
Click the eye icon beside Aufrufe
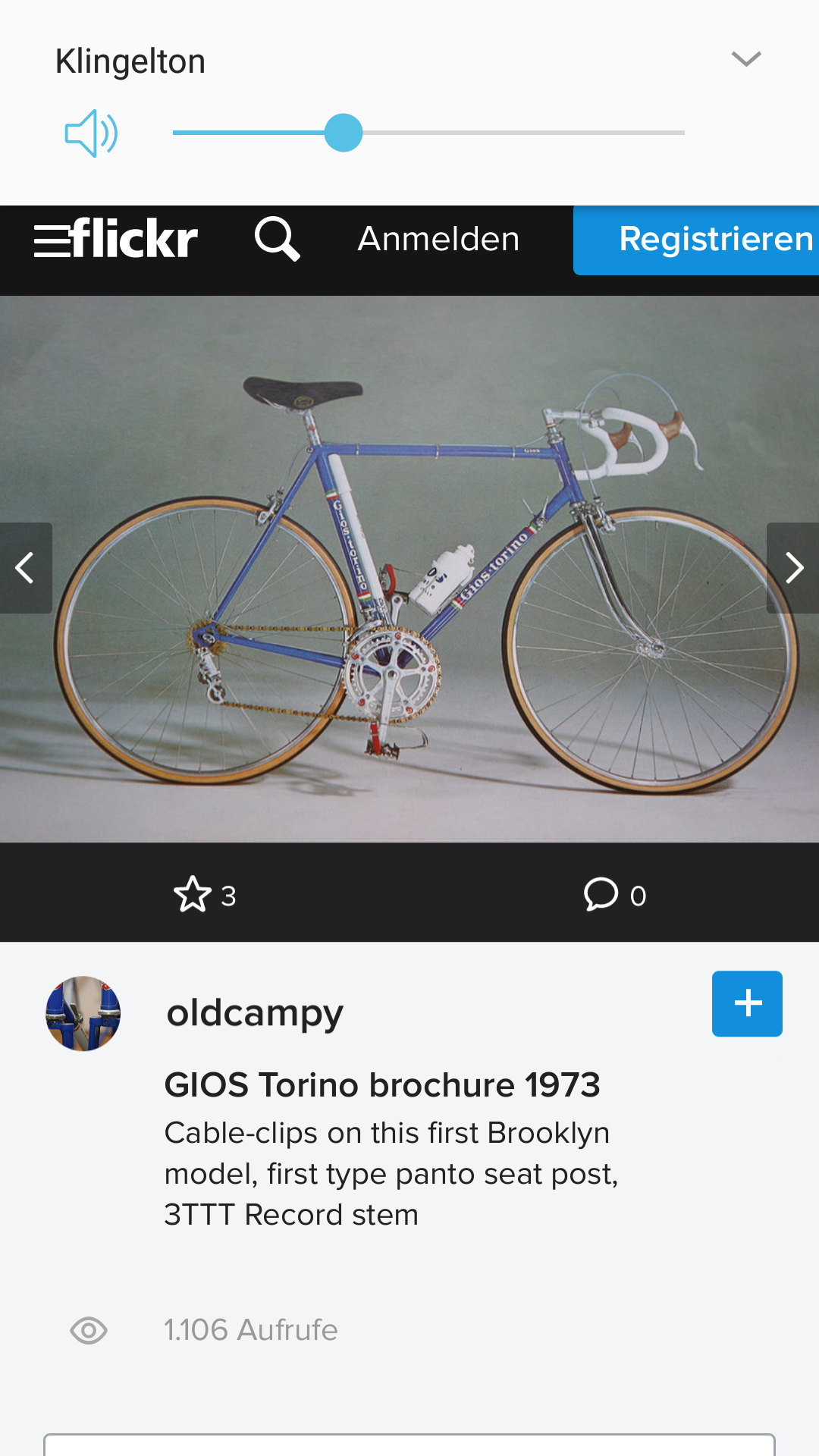pyautogui.click(x=89, y=1331)
